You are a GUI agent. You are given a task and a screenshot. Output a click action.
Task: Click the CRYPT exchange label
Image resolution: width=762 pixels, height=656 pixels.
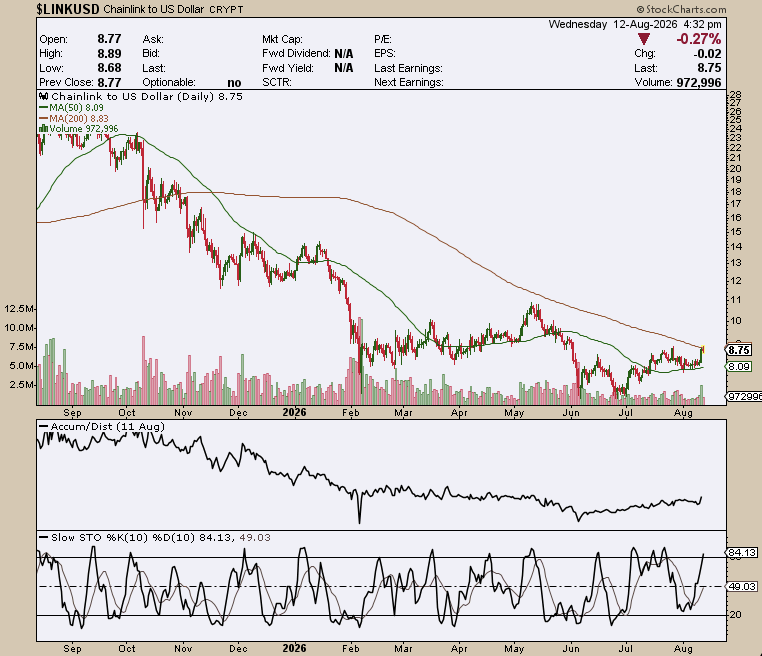pyautogui.click(x=226, y=9)
